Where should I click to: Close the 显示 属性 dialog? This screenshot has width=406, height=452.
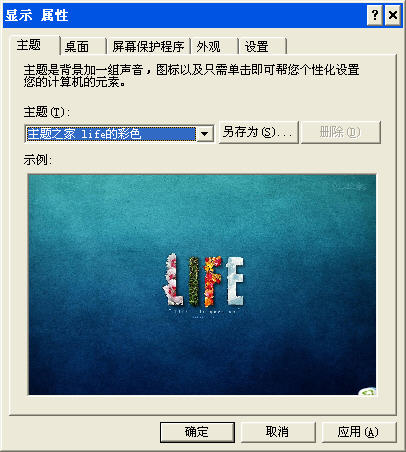(393, 15)
